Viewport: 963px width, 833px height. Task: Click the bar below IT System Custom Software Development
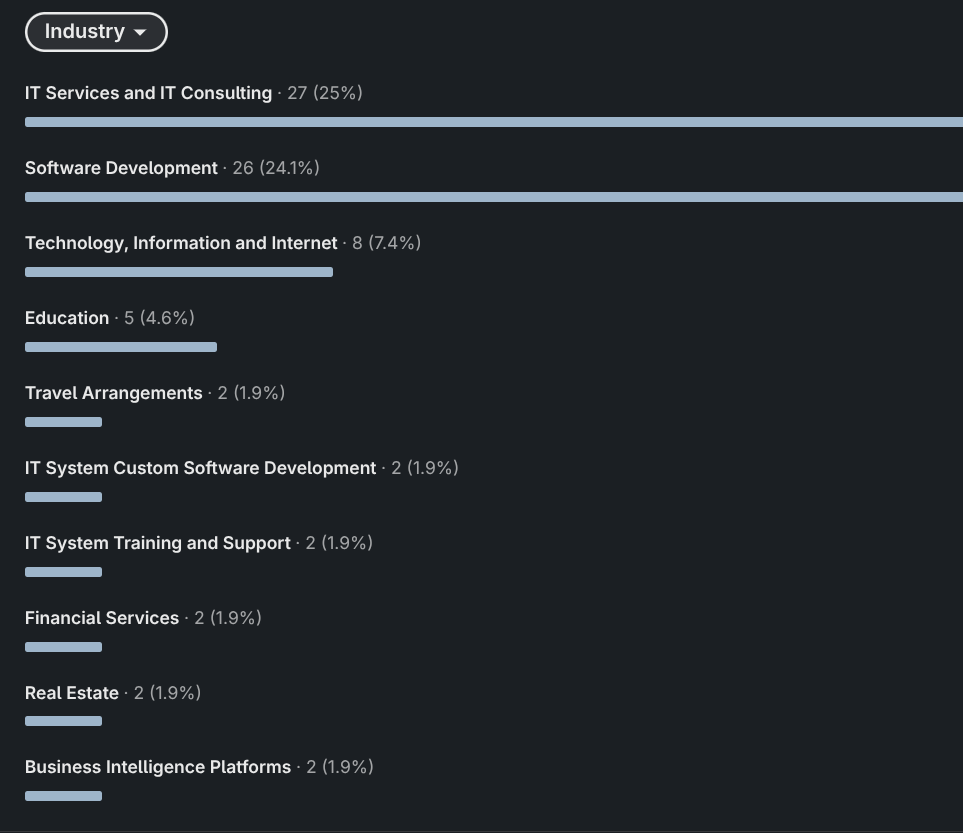click(x=63, y=497)
